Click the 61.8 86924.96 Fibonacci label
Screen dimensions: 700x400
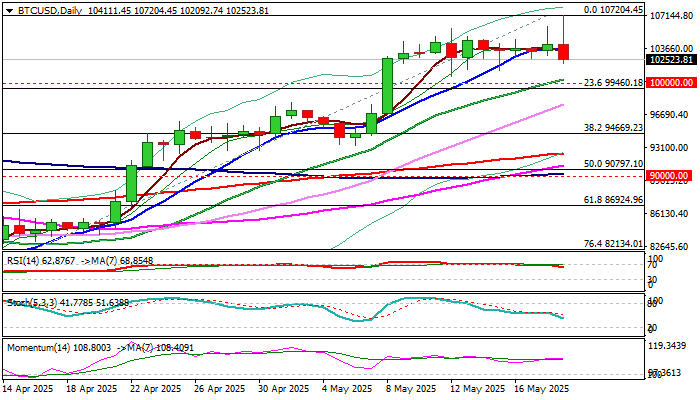coord(613,200)
